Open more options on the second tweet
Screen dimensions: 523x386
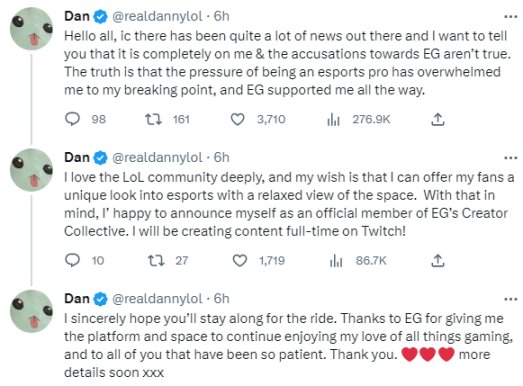tap(511, 157)
